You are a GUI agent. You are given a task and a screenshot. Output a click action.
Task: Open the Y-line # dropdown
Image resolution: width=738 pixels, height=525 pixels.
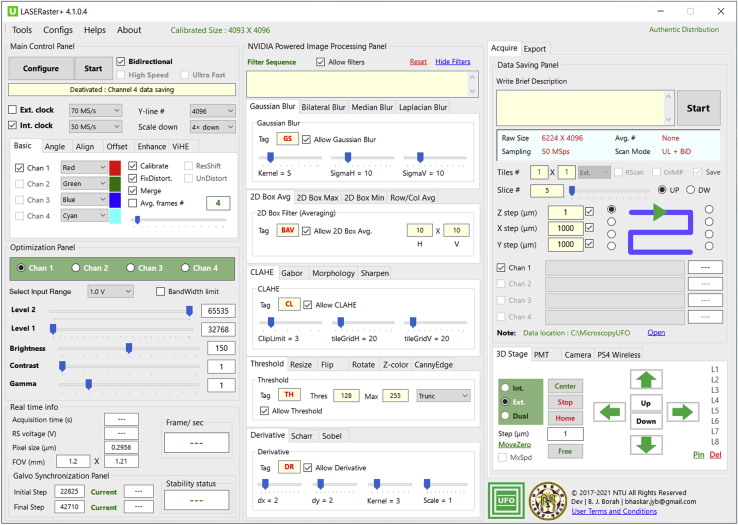[x=212, y=111]
